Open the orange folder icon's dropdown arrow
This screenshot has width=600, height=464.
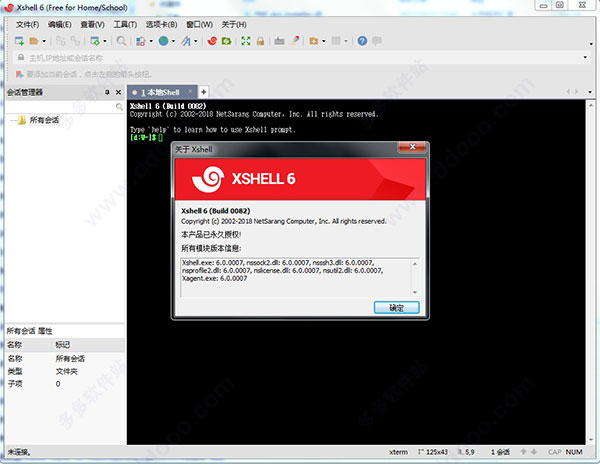click(323, 41)
